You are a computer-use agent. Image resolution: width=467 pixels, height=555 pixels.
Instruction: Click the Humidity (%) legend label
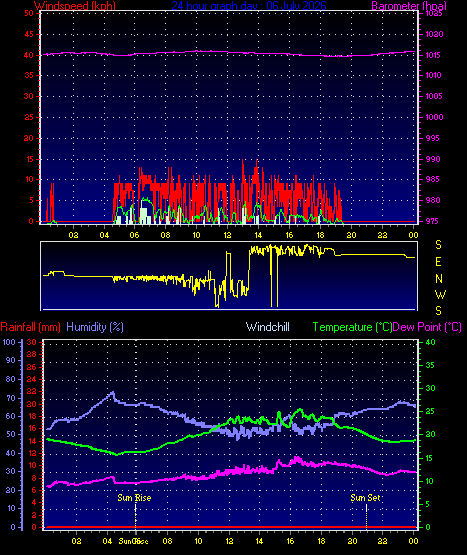(x=95, y=327)
